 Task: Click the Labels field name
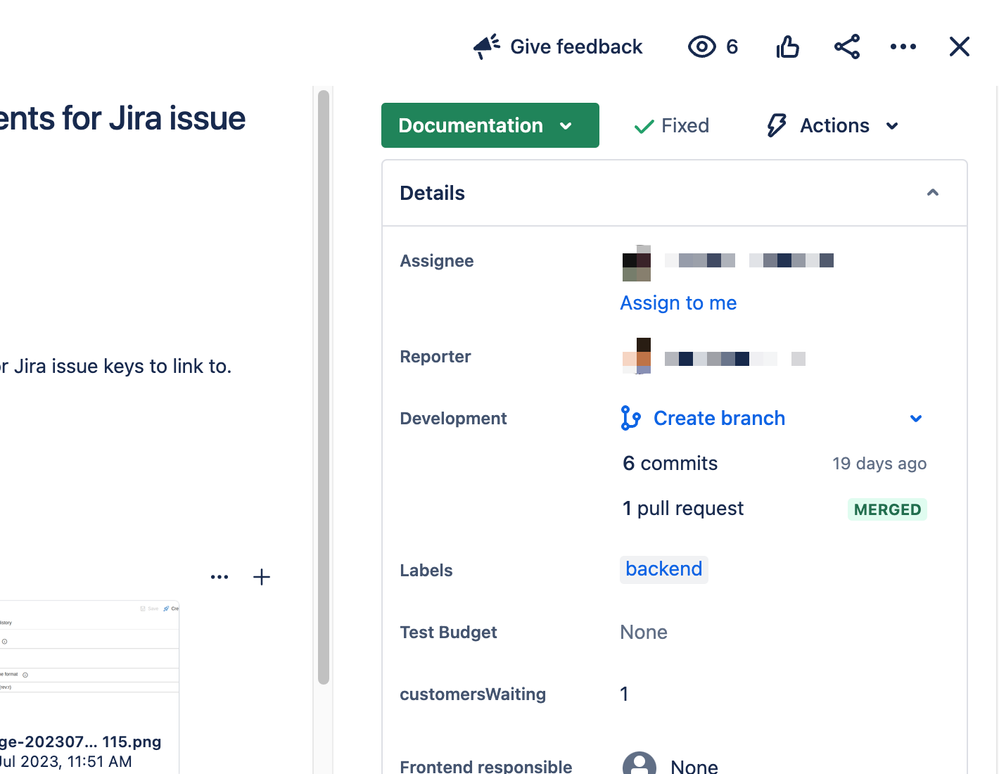click(426, 570)
